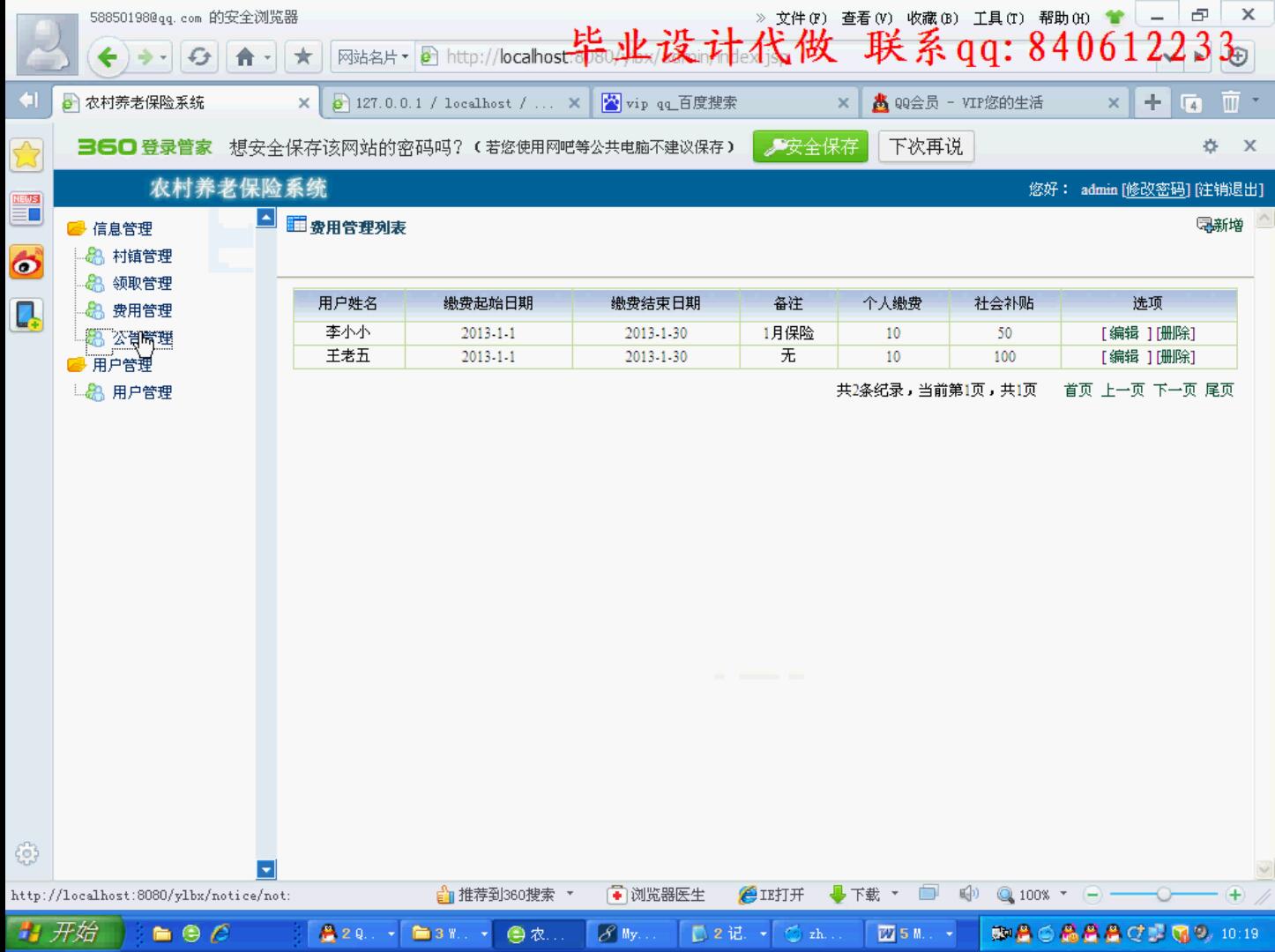Click the zoom-out minus button in status bar
Viewport: 1275px width, 952px height.
coord(1092,895)
